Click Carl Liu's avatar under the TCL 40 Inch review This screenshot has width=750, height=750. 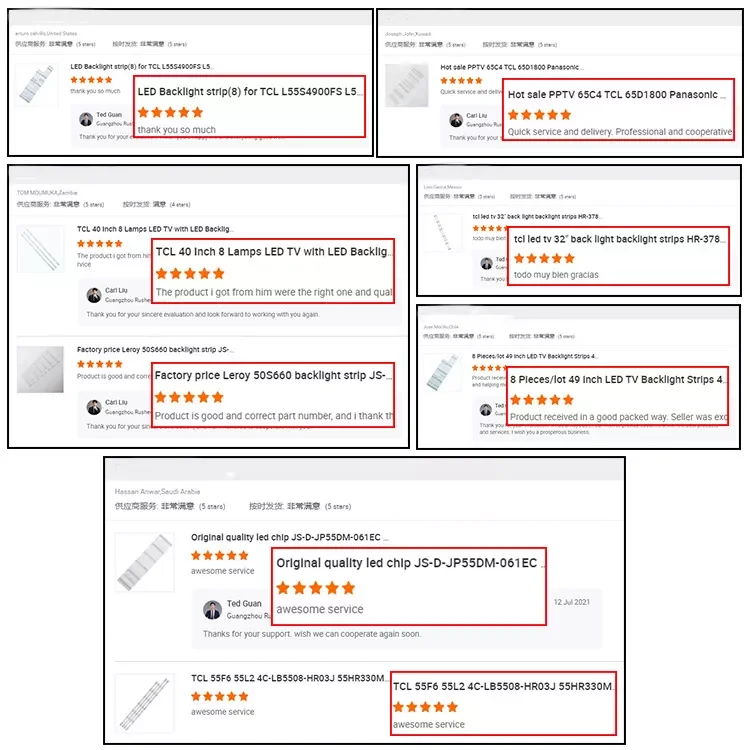94,295
